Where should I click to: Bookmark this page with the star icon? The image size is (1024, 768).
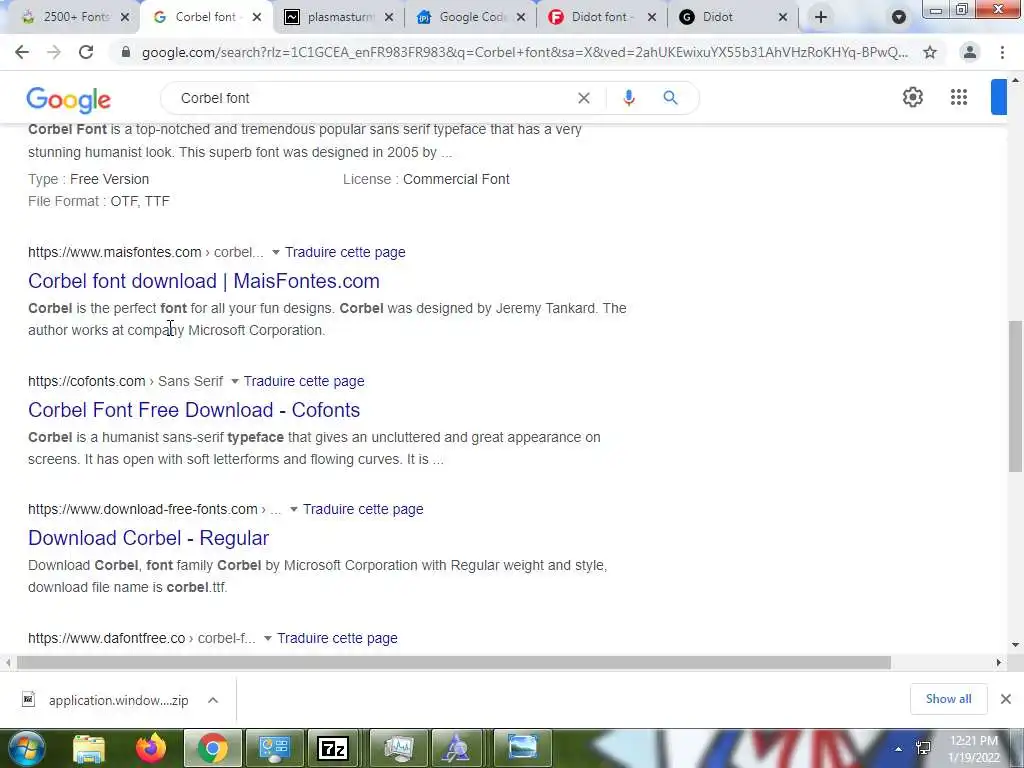(930, 52)
